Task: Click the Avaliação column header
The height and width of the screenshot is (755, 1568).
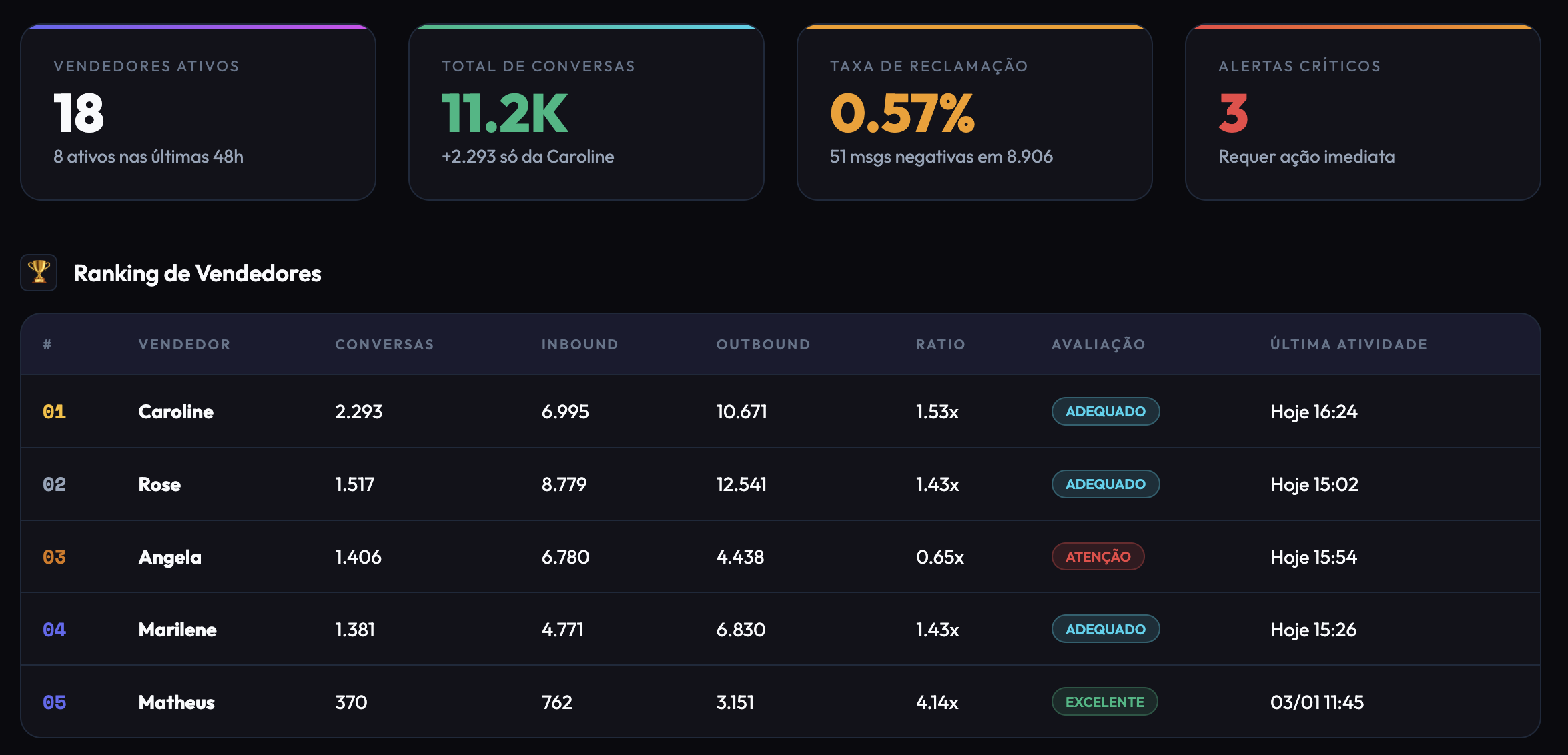Action: pyautogui.click(x=1098, y=345)
